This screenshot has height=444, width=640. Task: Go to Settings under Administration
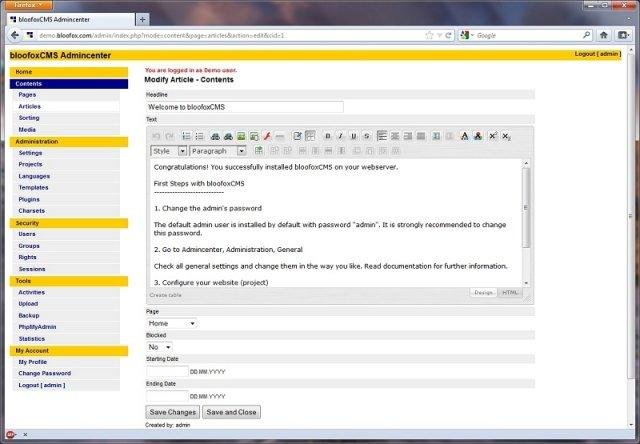(x=30, y=153)
